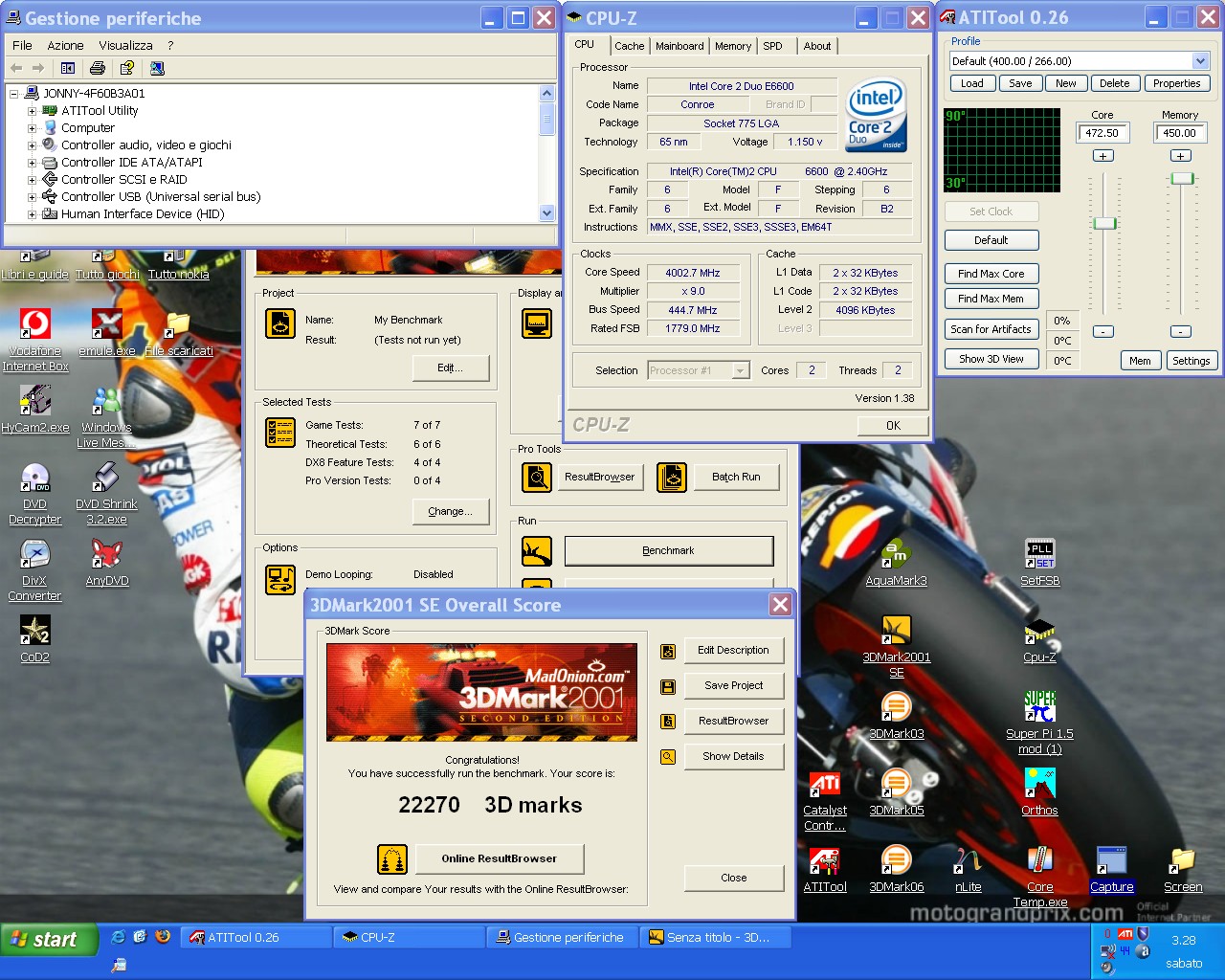Launch DVD Shrink 3.2.exe desktop icon
The width and height of the screenshot is (1225, 980).
pyautogui.click(x=107, y=493)
